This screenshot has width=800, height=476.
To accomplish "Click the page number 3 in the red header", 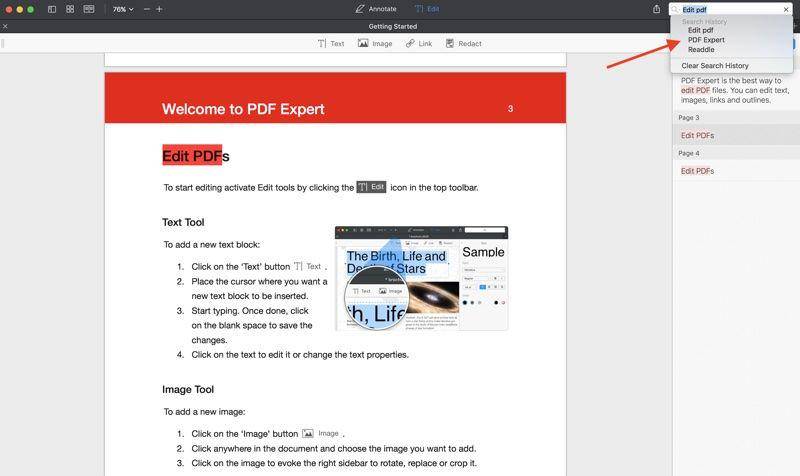I will [510, 109].
